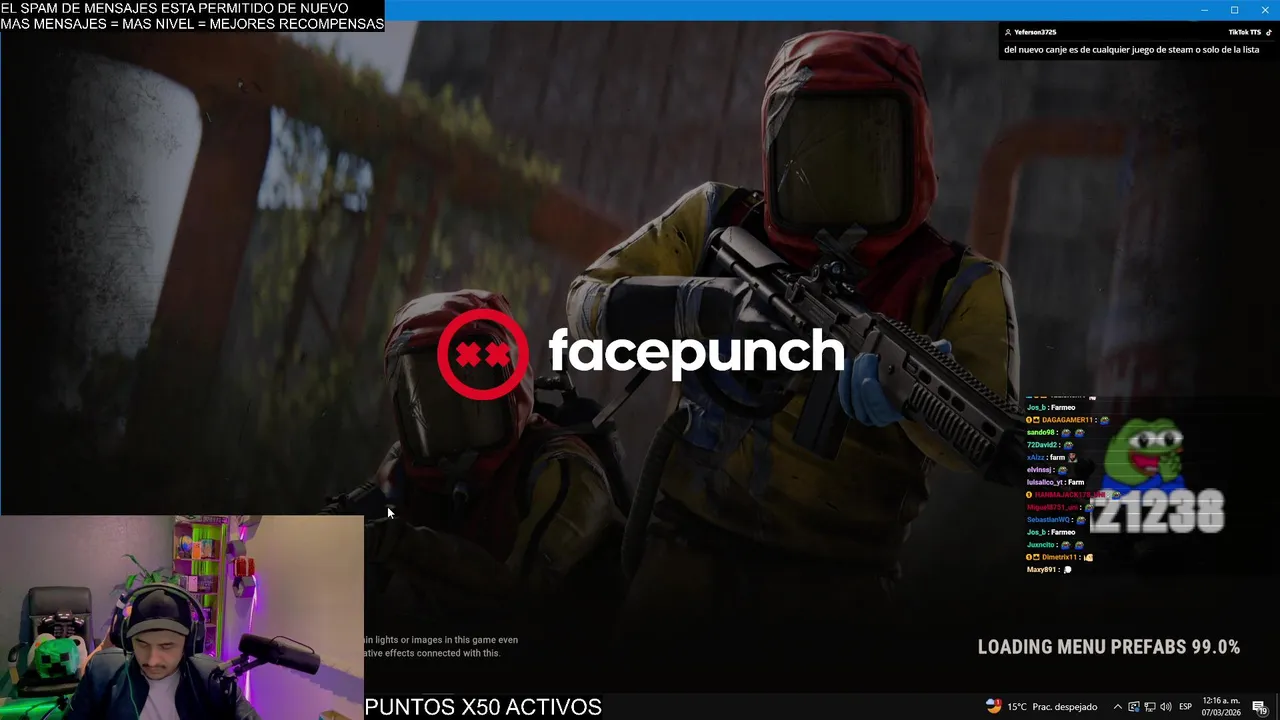Click the PUNTOS X50 ACTIVOS banner text
1280x720 pixels.
click(483, 707)
